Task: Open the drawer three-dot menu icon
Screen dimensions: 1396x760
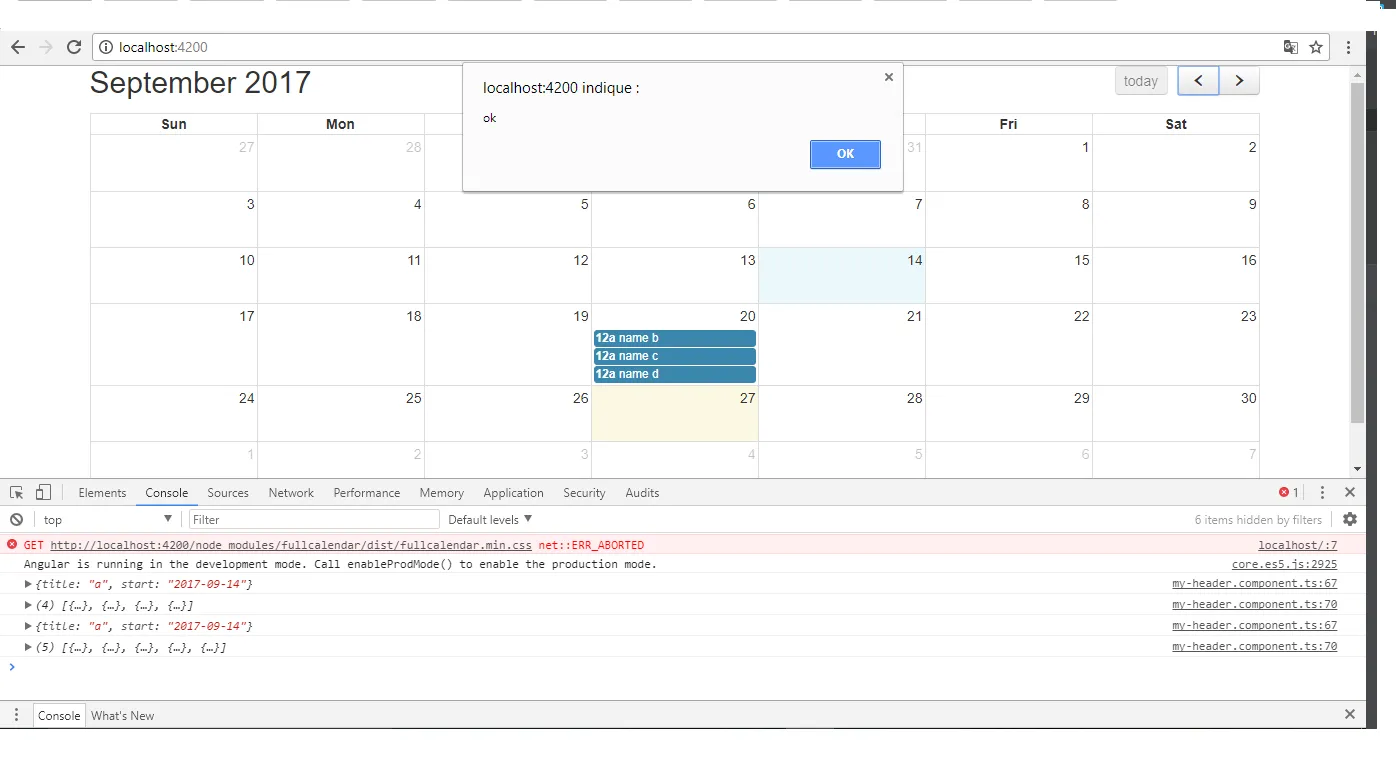Action: tap(16, 715)
